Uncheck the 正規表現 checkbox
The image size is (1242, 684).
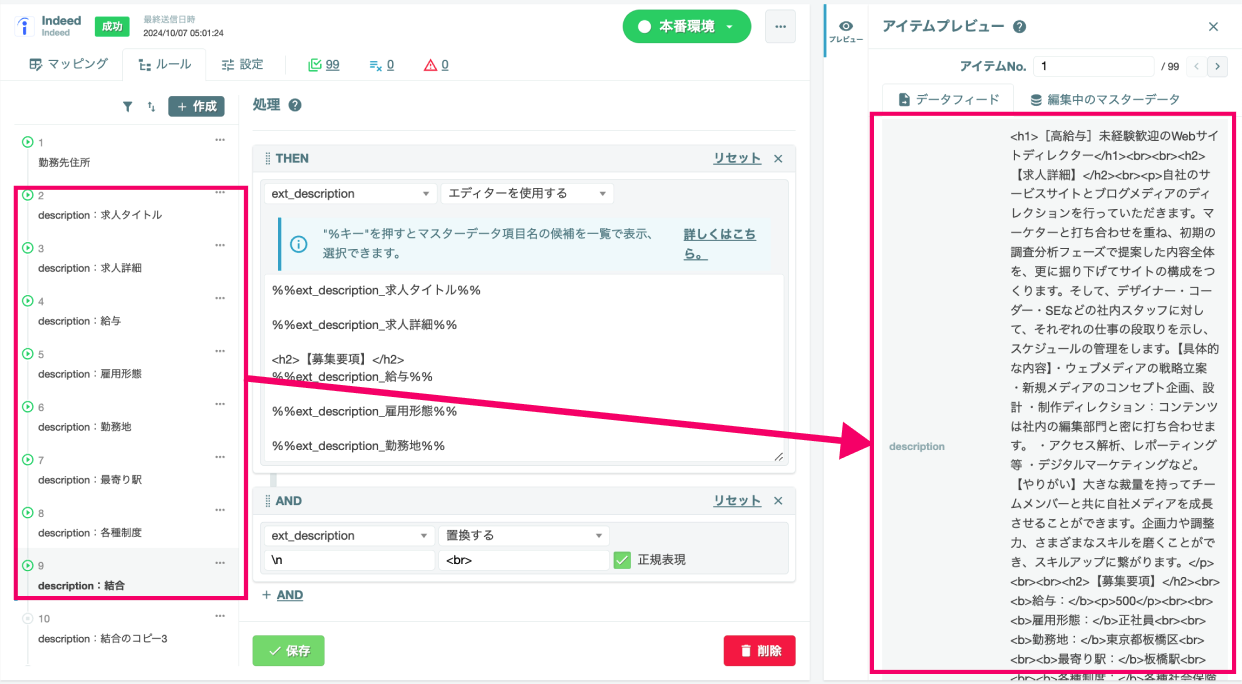(622, 560)
